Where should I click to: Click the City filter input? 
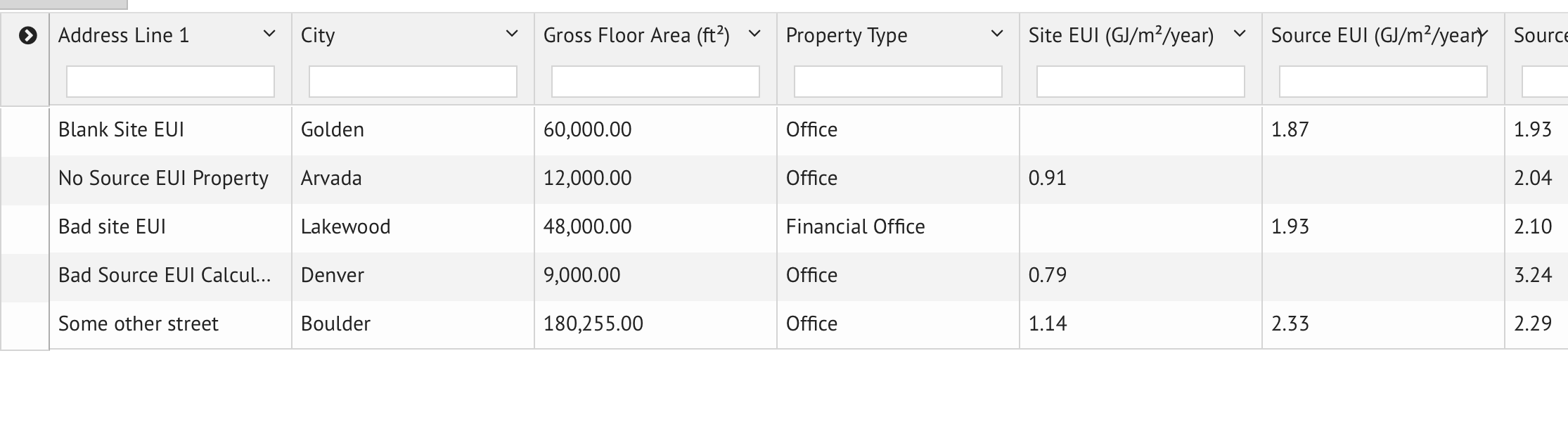click(x=413, y=82)
